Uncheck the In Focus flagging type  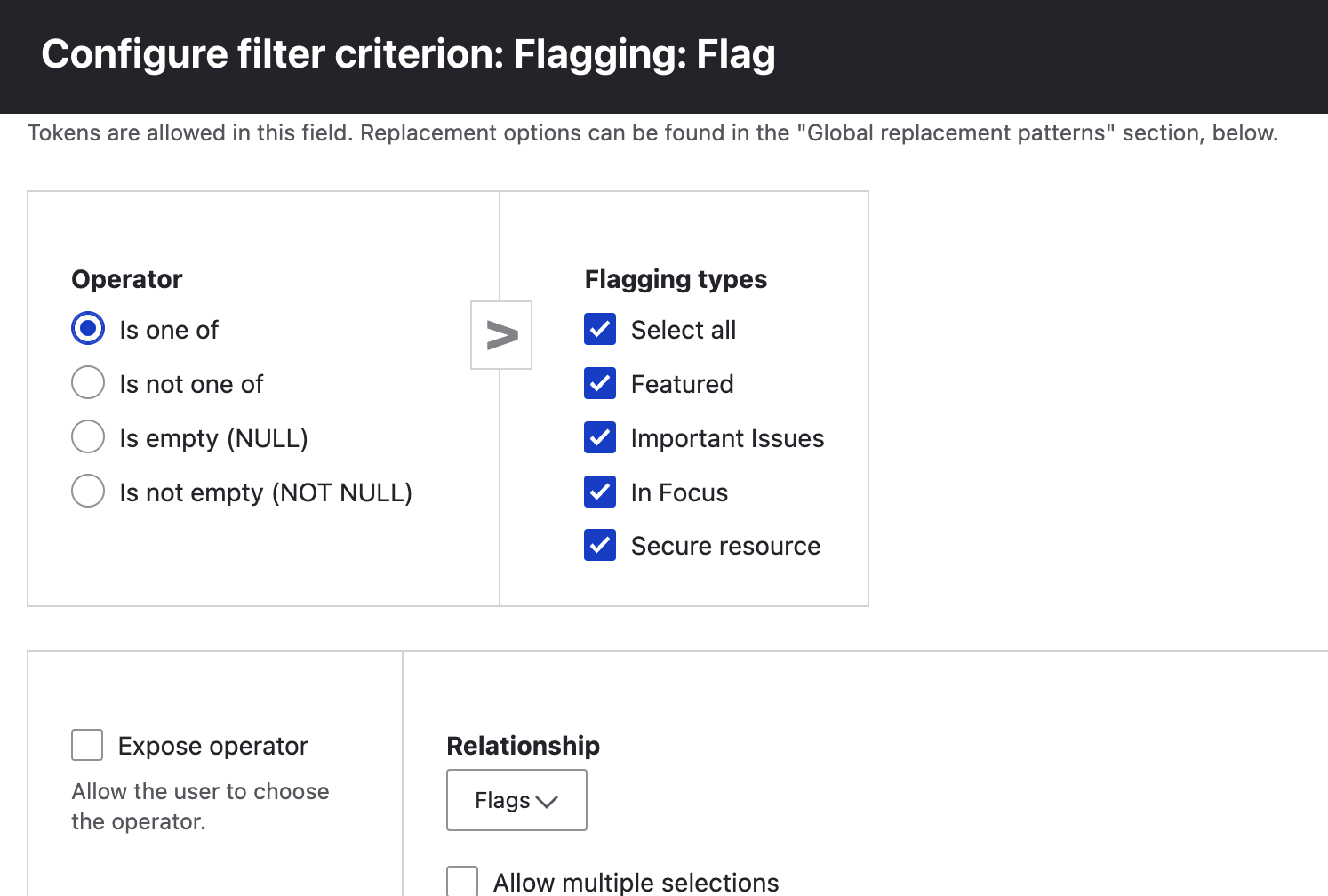(600, 492)
